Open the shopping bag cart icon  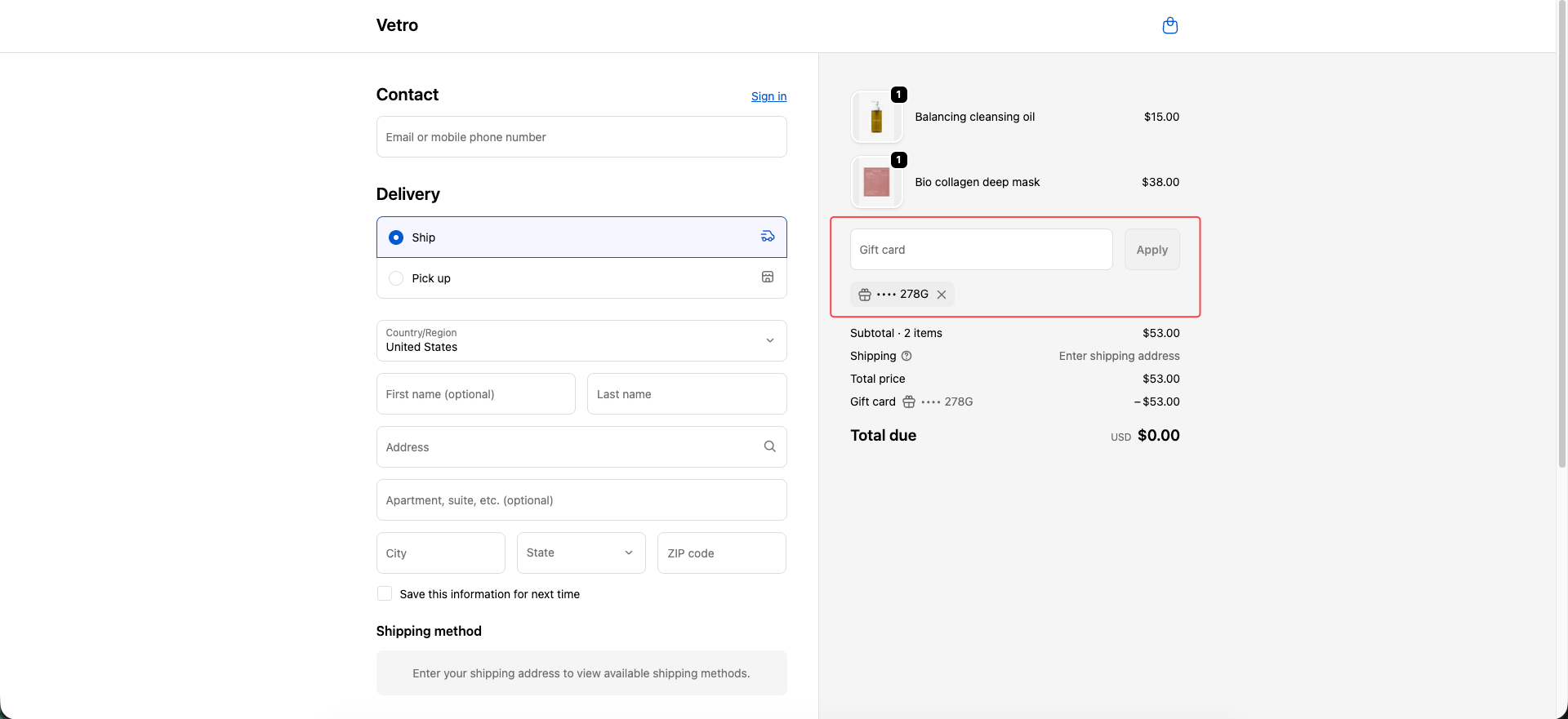[1169, 25]
